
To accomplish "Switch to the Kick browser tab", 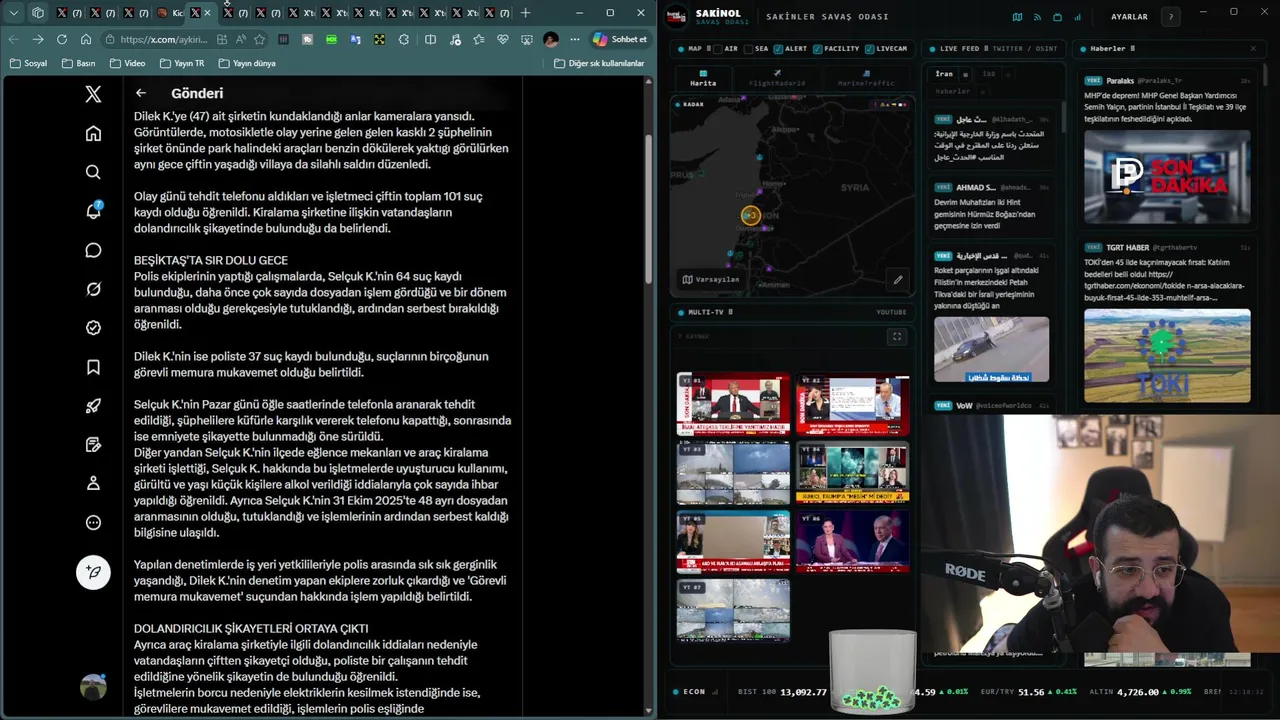I will tap(171, 13).
